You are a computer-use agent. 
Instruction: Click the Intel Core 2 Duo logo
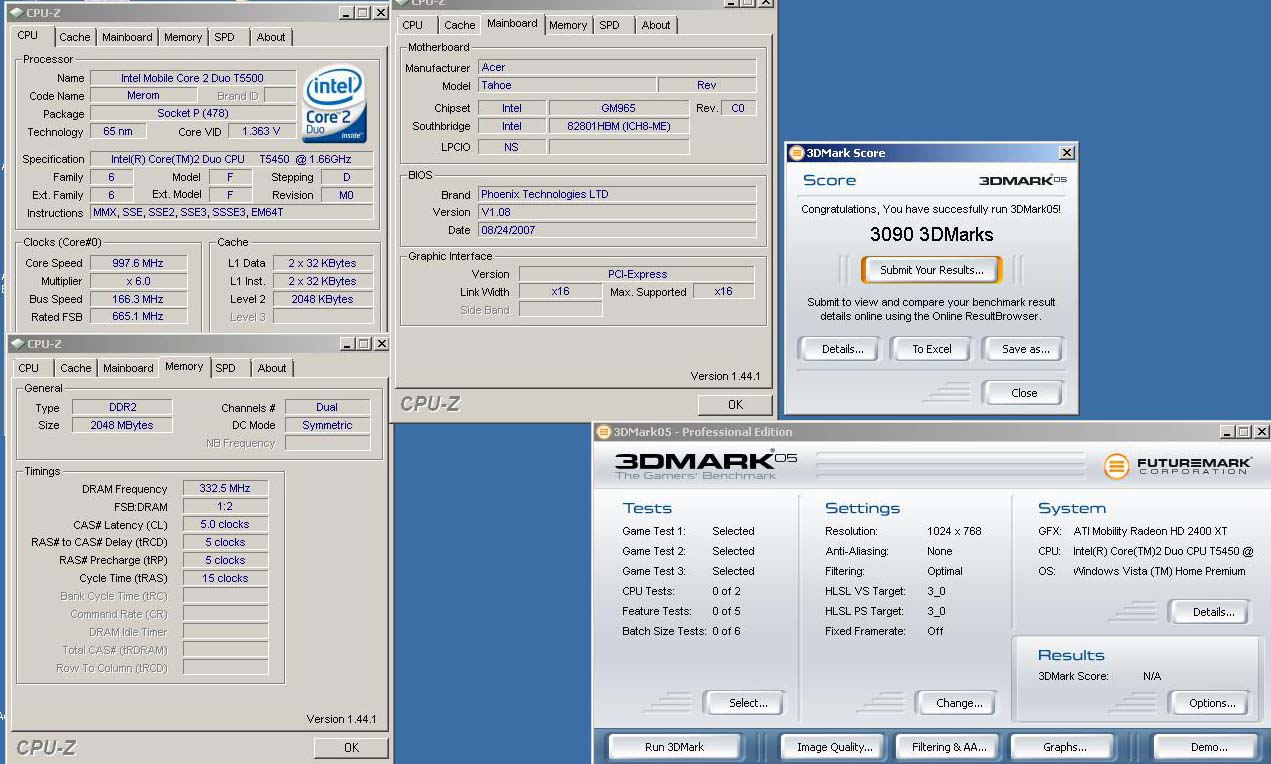335,104
